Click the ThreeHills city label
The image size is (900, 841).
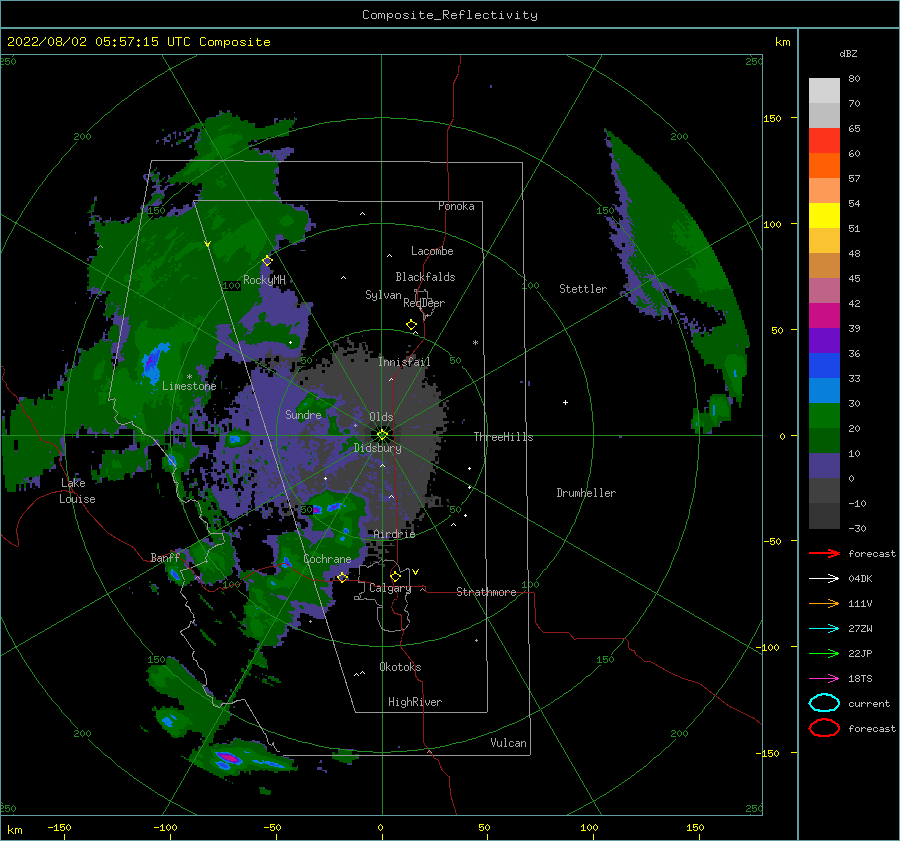click(x=503, y=437)
